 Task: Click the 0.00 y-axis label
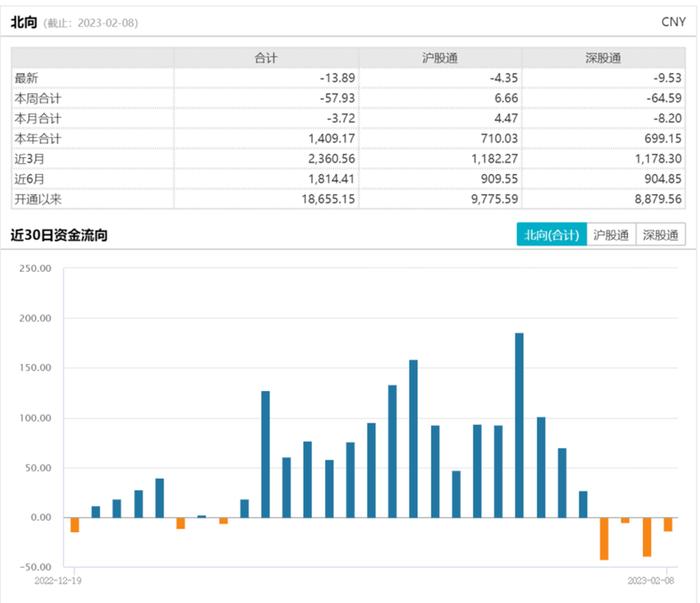(41, 517)
